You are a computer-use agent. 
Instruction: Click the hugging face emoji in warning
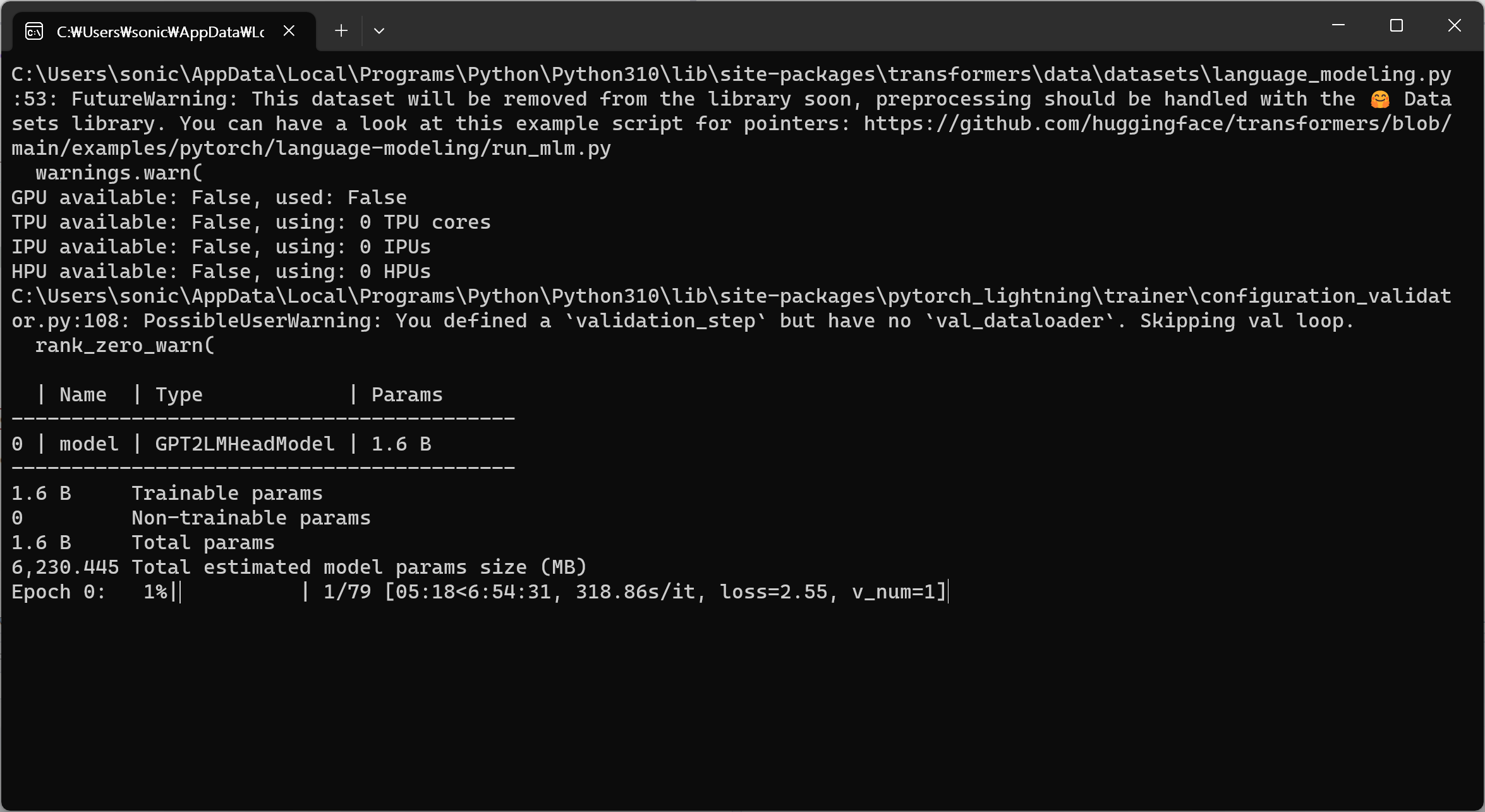1379,99
